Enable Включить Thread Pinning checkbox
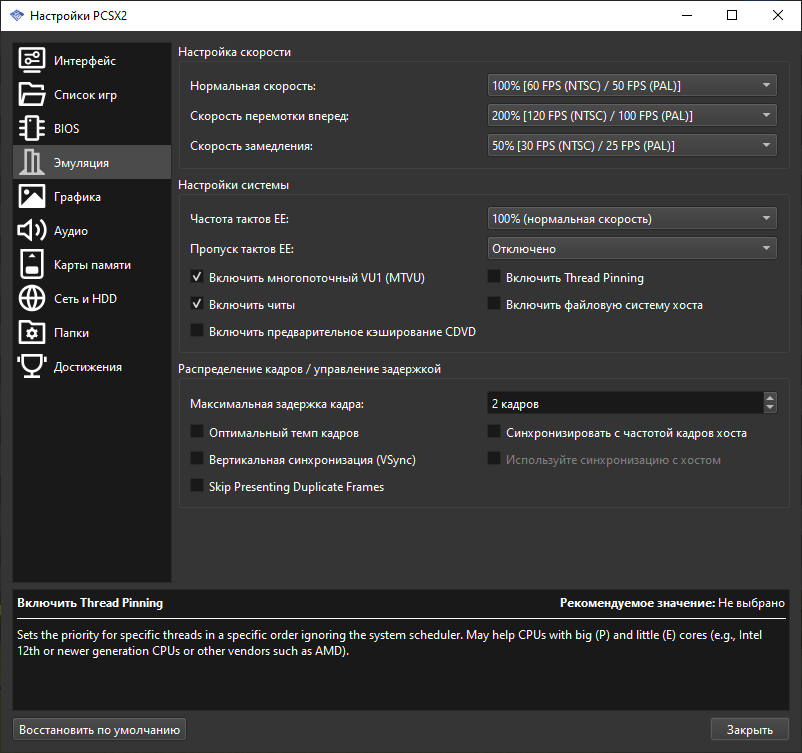Viewport: 802px width, 753px height. (494, 277)
